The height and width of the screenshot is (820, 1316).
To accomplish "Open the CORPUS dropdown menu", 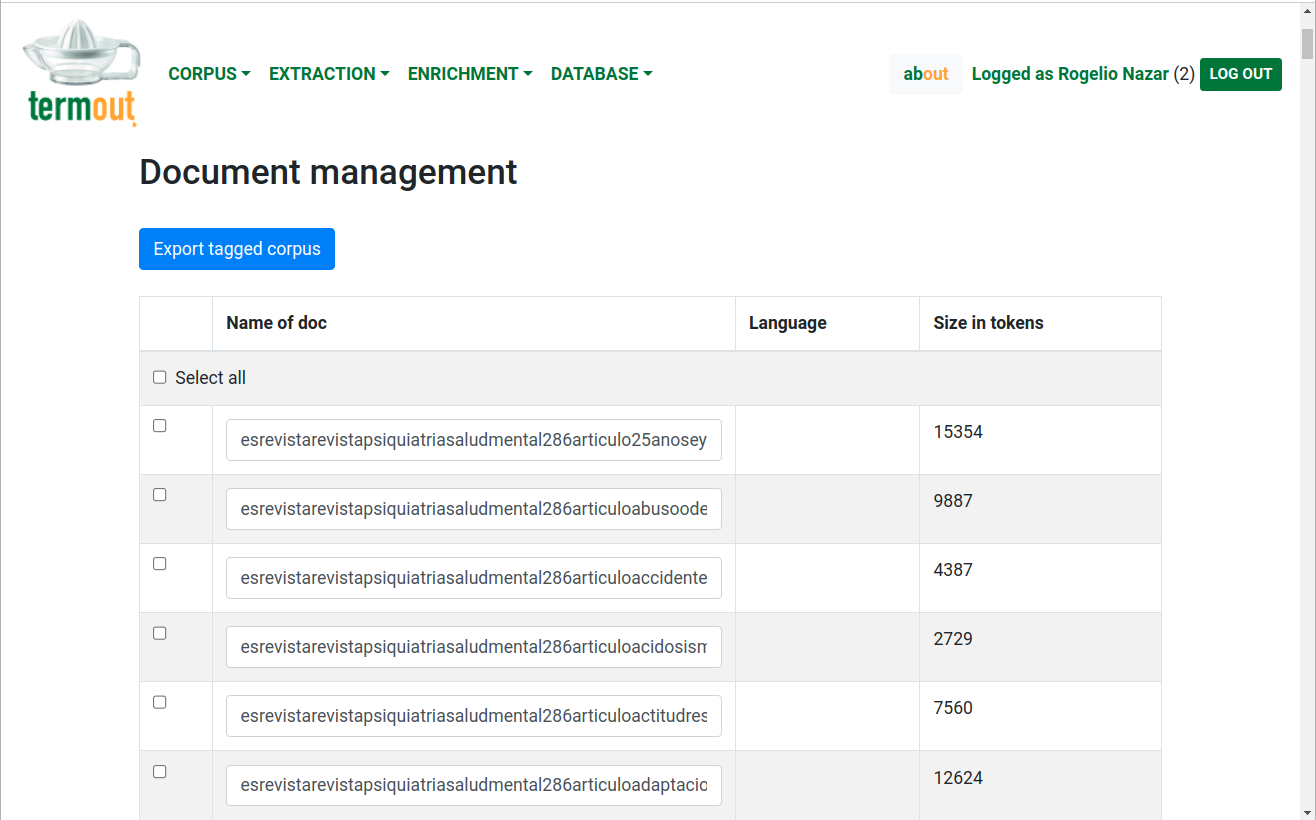I will (209, 74).
